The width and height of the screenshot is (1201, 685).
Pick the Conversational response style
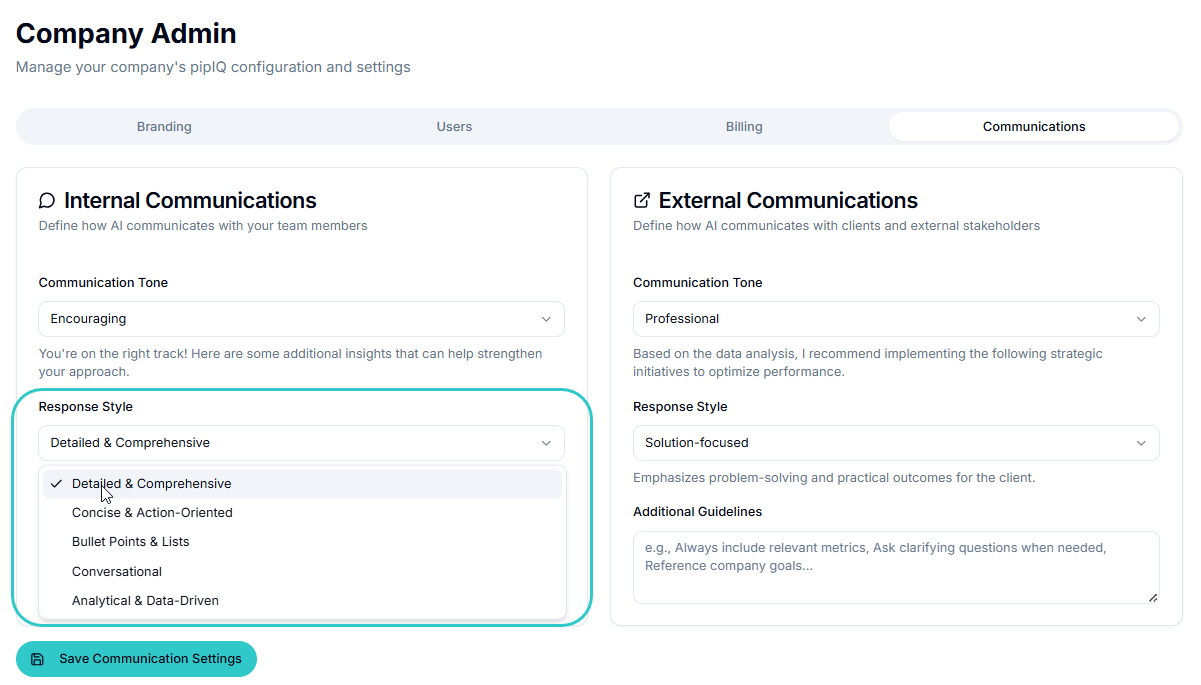[117, 572]
